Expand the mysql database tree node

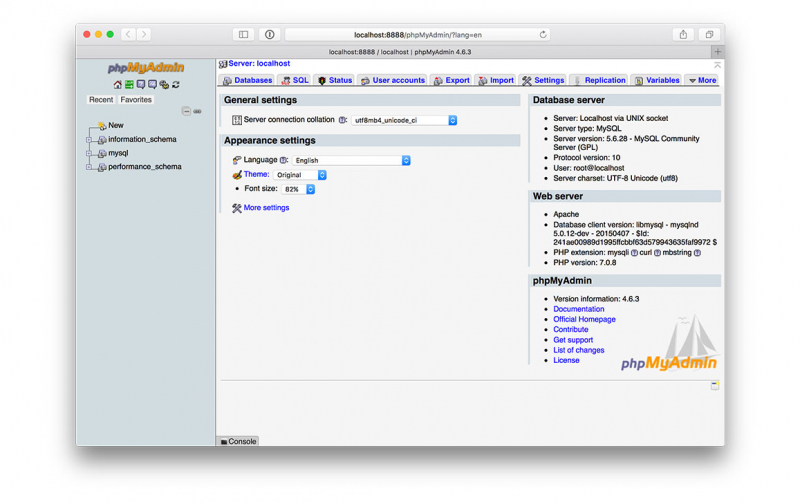click(89, 154)
